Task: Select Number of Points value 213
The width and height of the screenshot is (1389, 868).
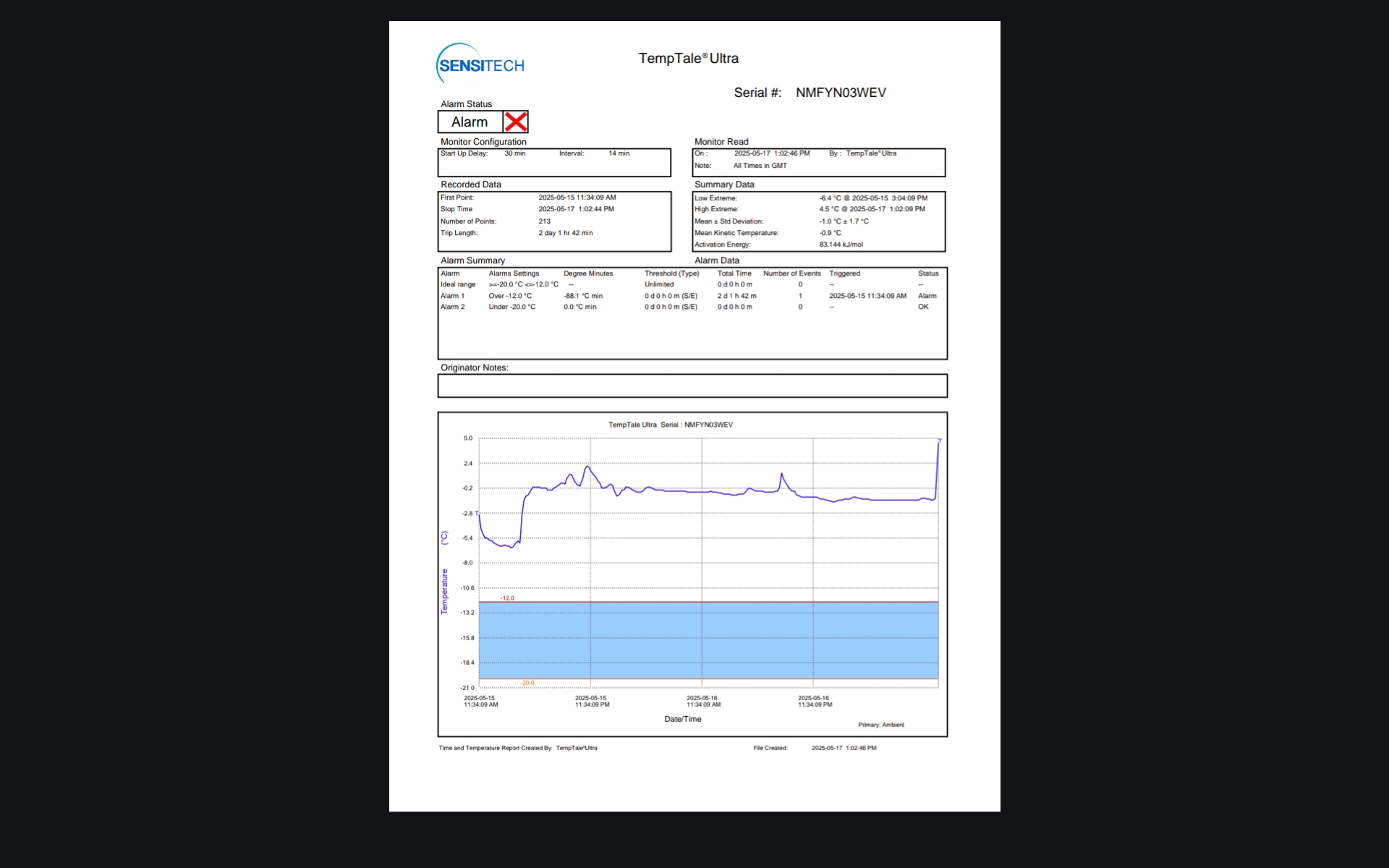Action: (544, 221)
